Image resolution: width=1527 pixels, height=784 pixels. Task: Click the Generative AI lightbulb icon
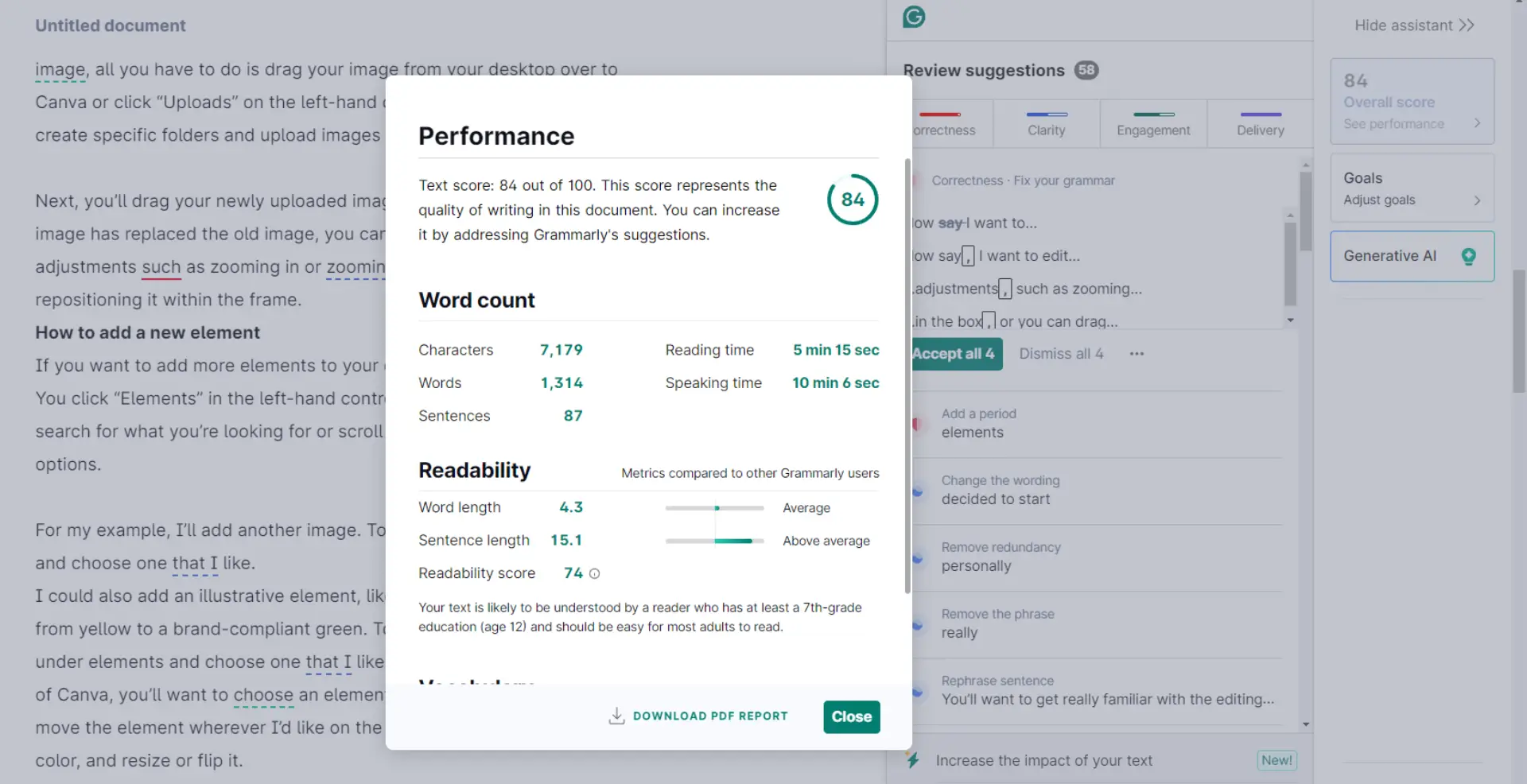pyautogui.click(x=1468, y=256)
